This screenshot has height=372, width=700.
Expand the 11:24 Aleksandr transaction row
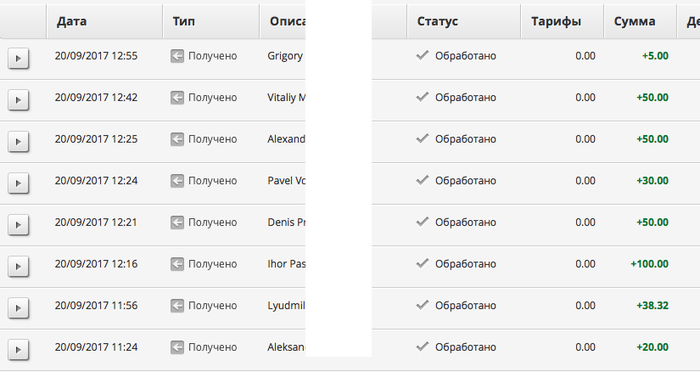pos(18,349)
